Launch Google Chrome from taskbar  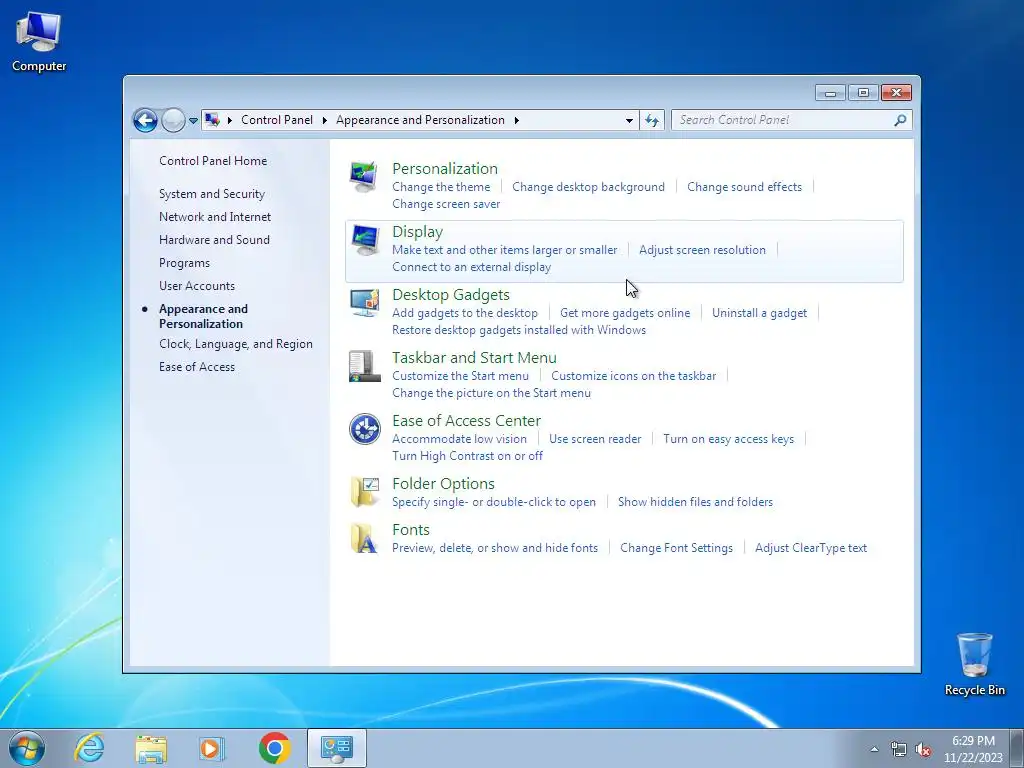274,748
